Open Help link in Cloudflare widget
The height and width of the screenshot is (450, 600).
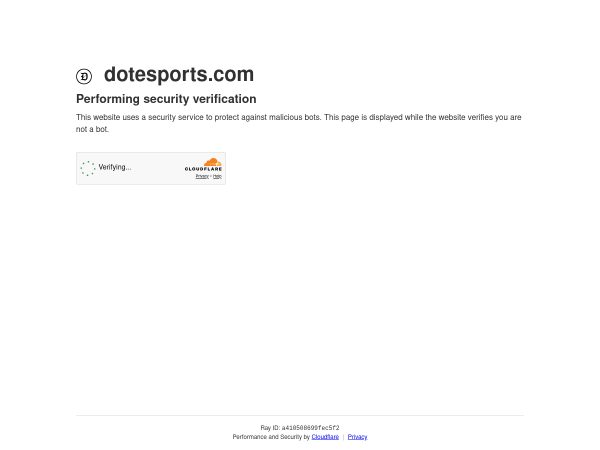(217, 176)
